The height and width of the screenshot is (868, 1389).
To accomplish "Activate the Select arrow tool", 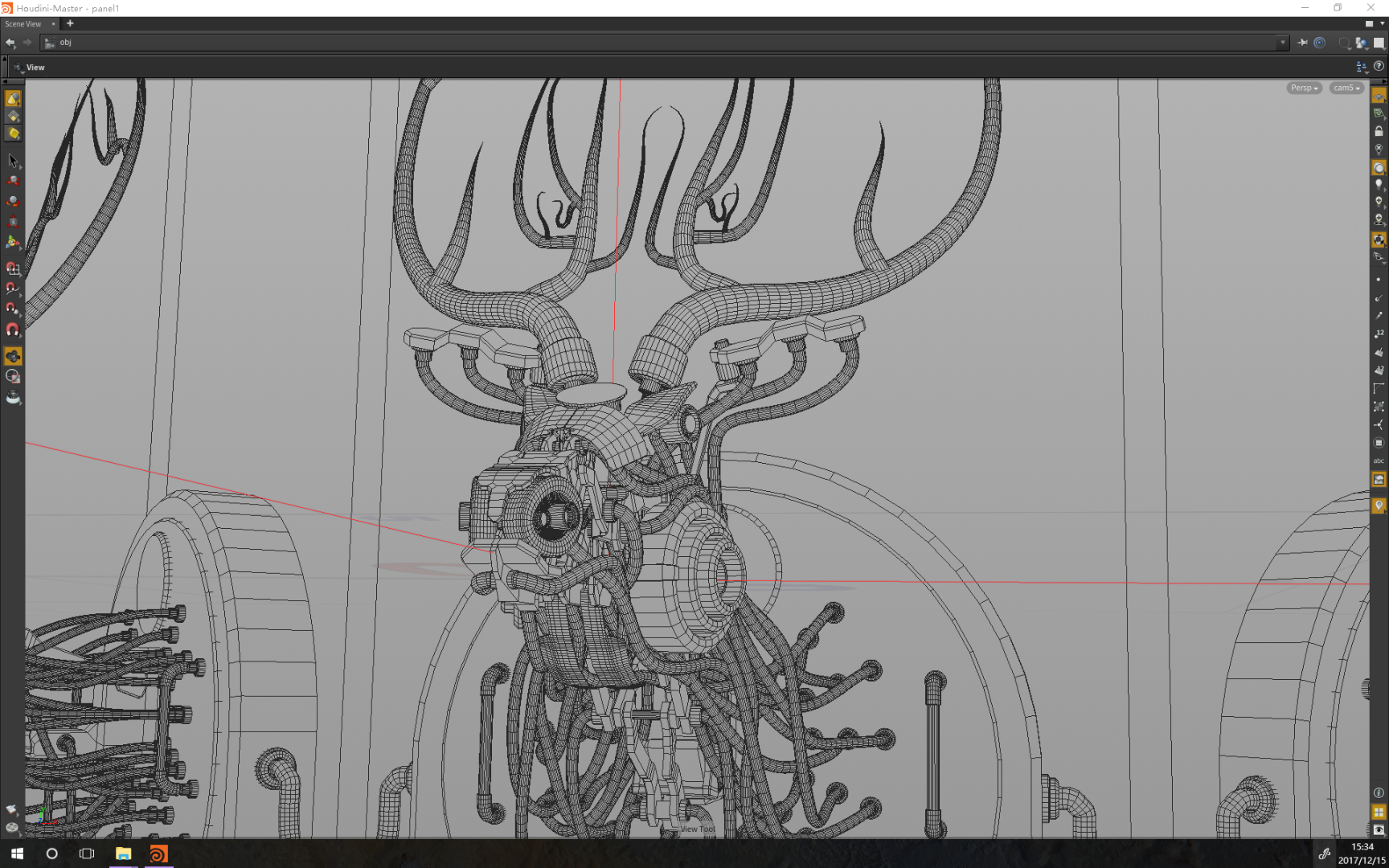I will 13,161.
